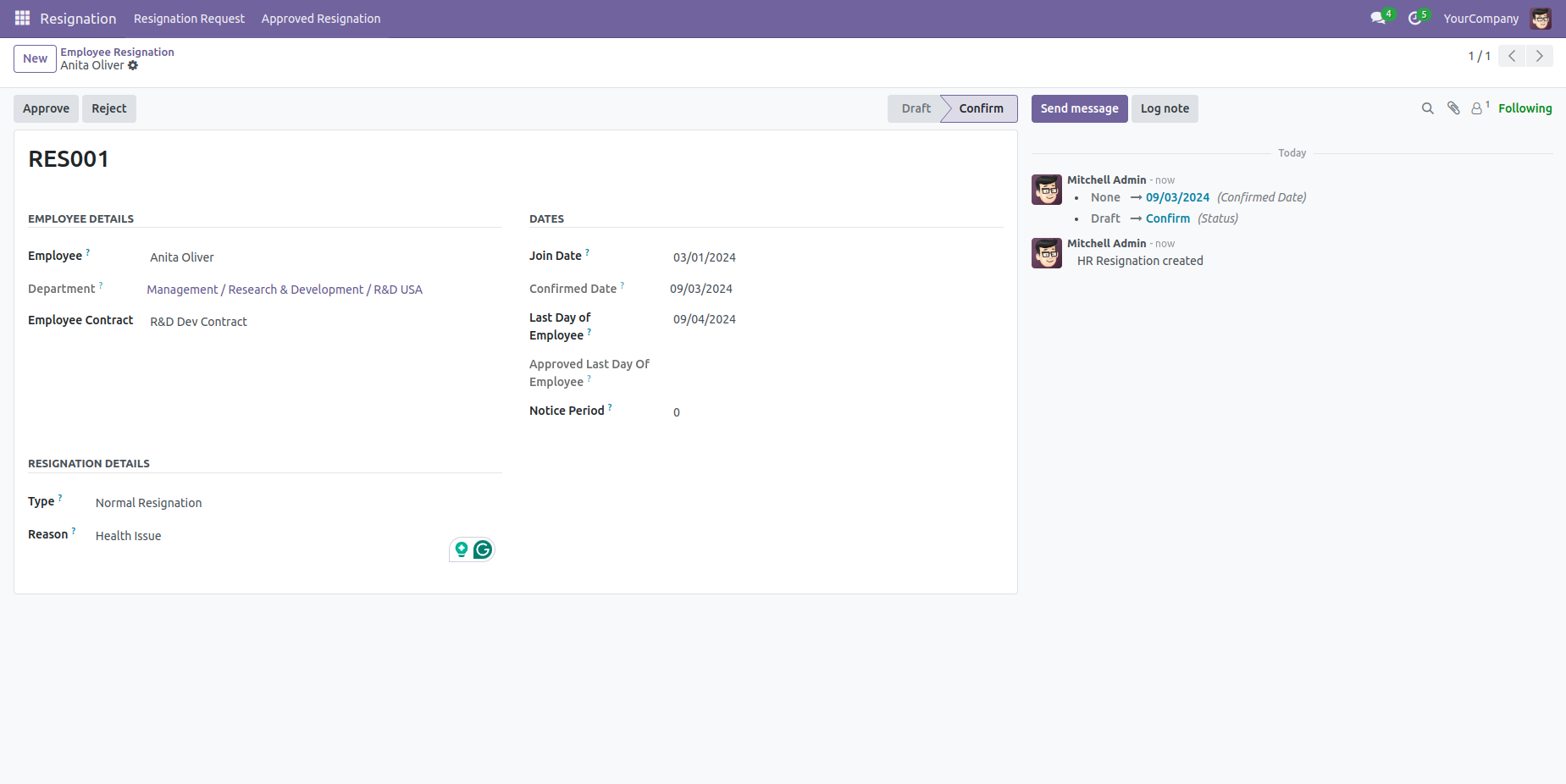Open the Approved Resignation menu
This screenshot has width=1566, height=784.
click(320, 18)
